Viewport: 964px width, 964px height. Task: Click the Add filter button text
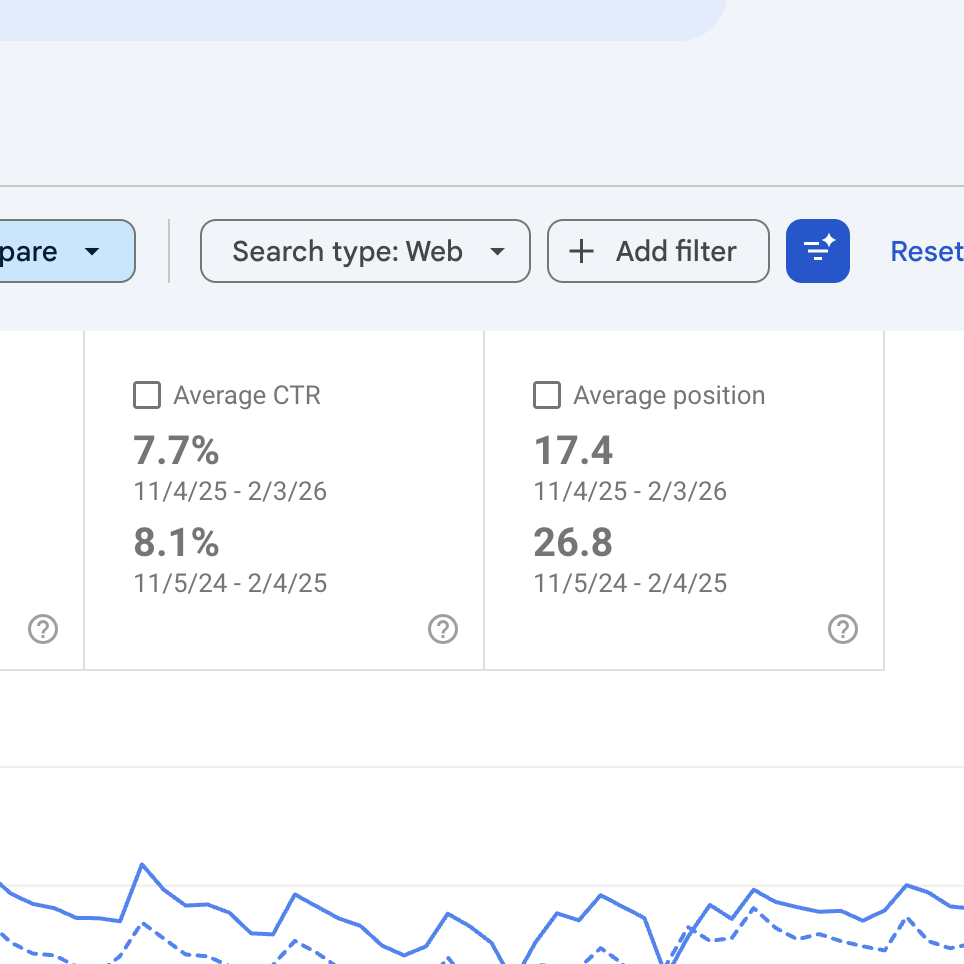[676, 251]
